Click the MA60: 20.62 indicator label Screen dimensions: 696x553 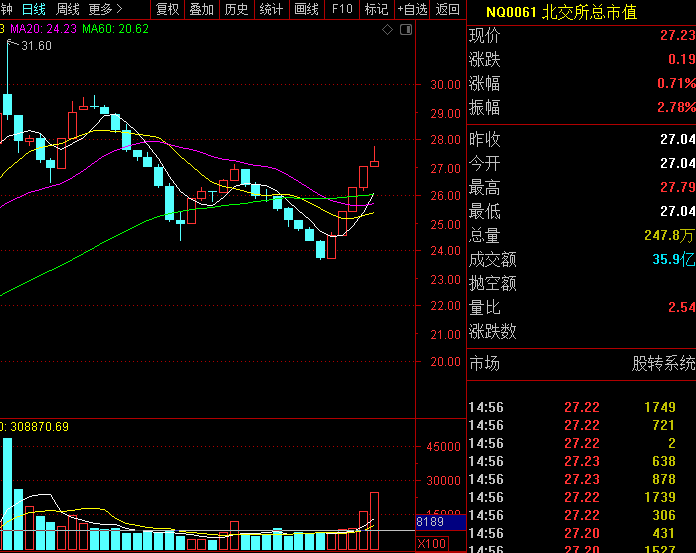click(x=115, y=29)
